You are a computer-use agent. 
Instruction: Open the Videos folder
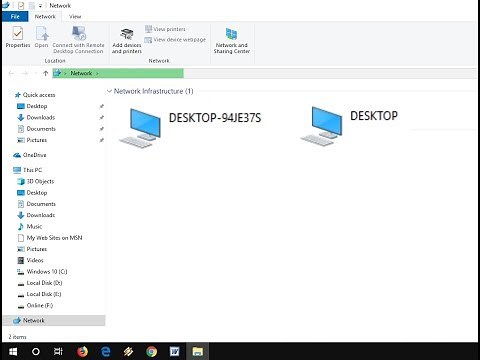[30, 260]
